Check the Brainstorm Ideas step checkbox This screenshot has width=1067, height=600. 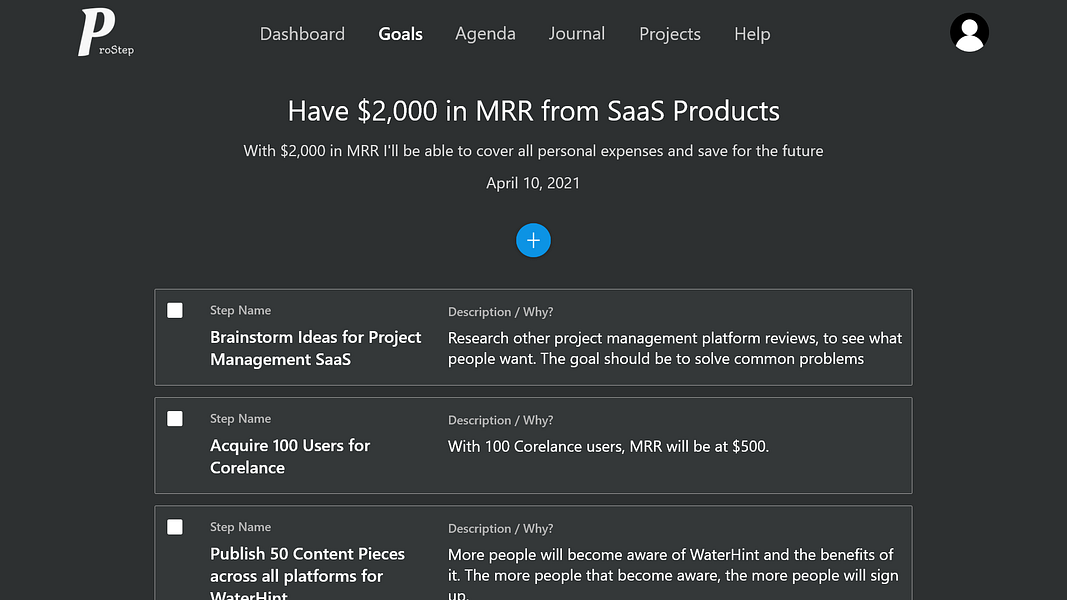click(175, 310)
